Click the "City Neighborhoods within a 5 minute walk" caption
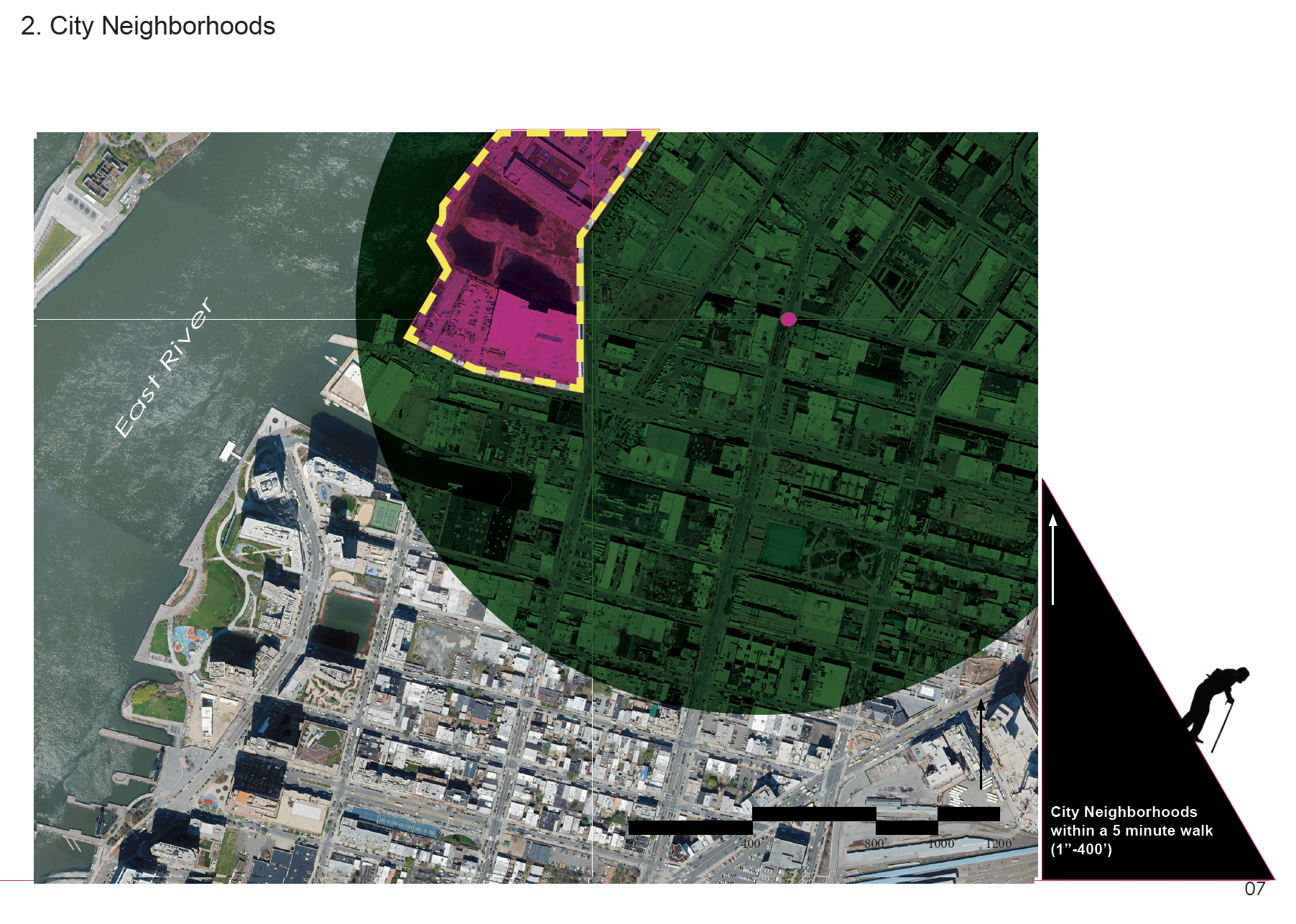 pos(1131,830)
